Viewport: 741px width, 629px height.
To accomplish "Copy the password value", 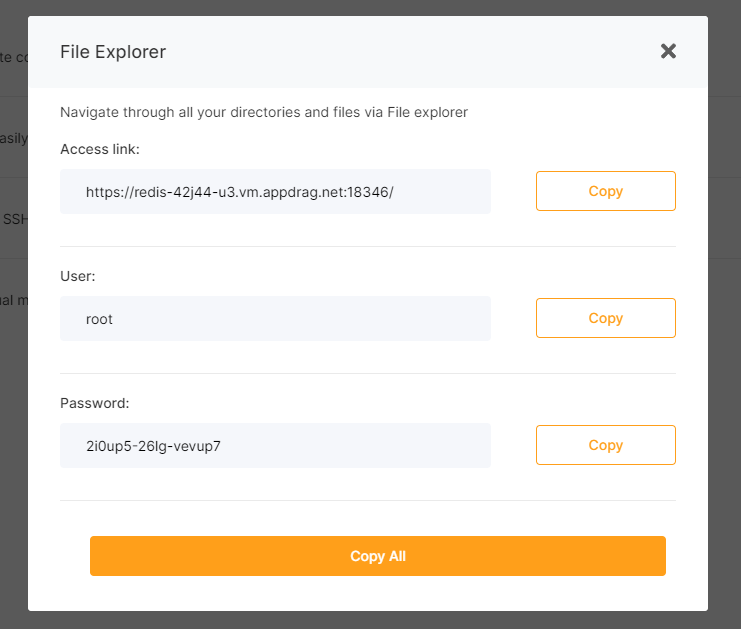I will pos(605,445).
